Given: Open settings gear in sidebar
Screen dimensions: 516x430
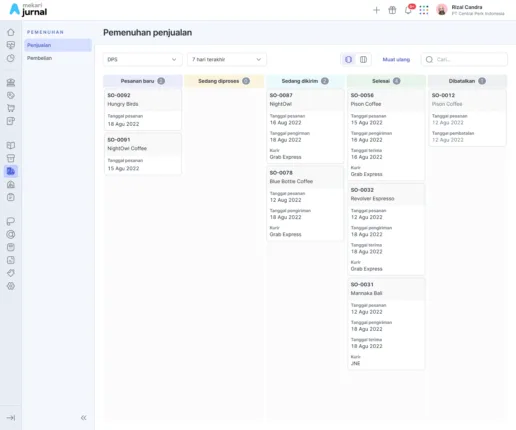Looking at the screenshot, I should 11,286.
